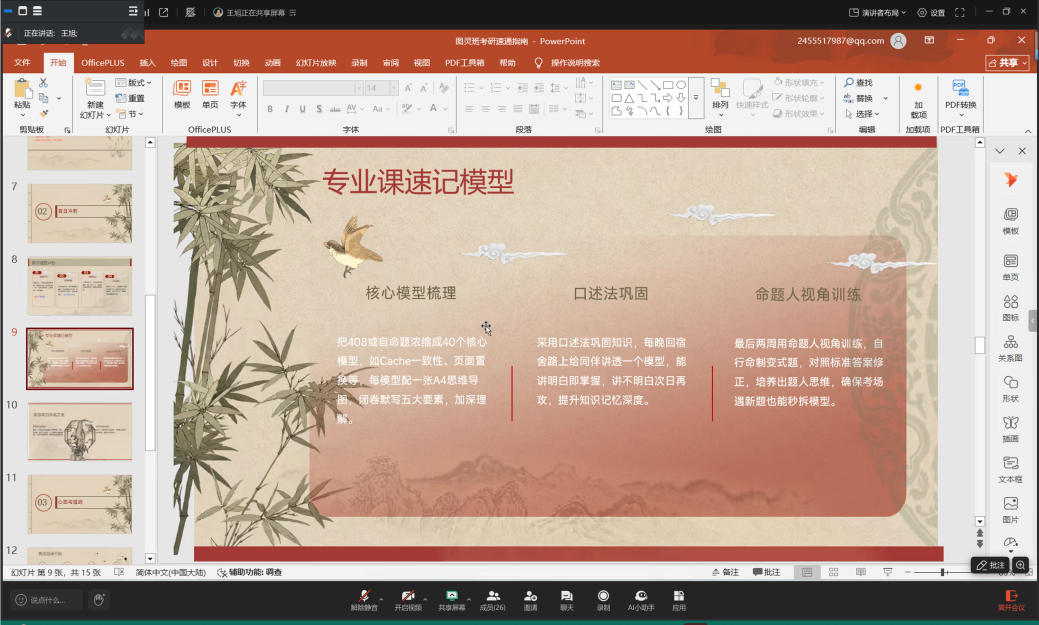Unmute microphone with 解除静音
Screen dimensions: 1039x625
(x=364, y=600)
